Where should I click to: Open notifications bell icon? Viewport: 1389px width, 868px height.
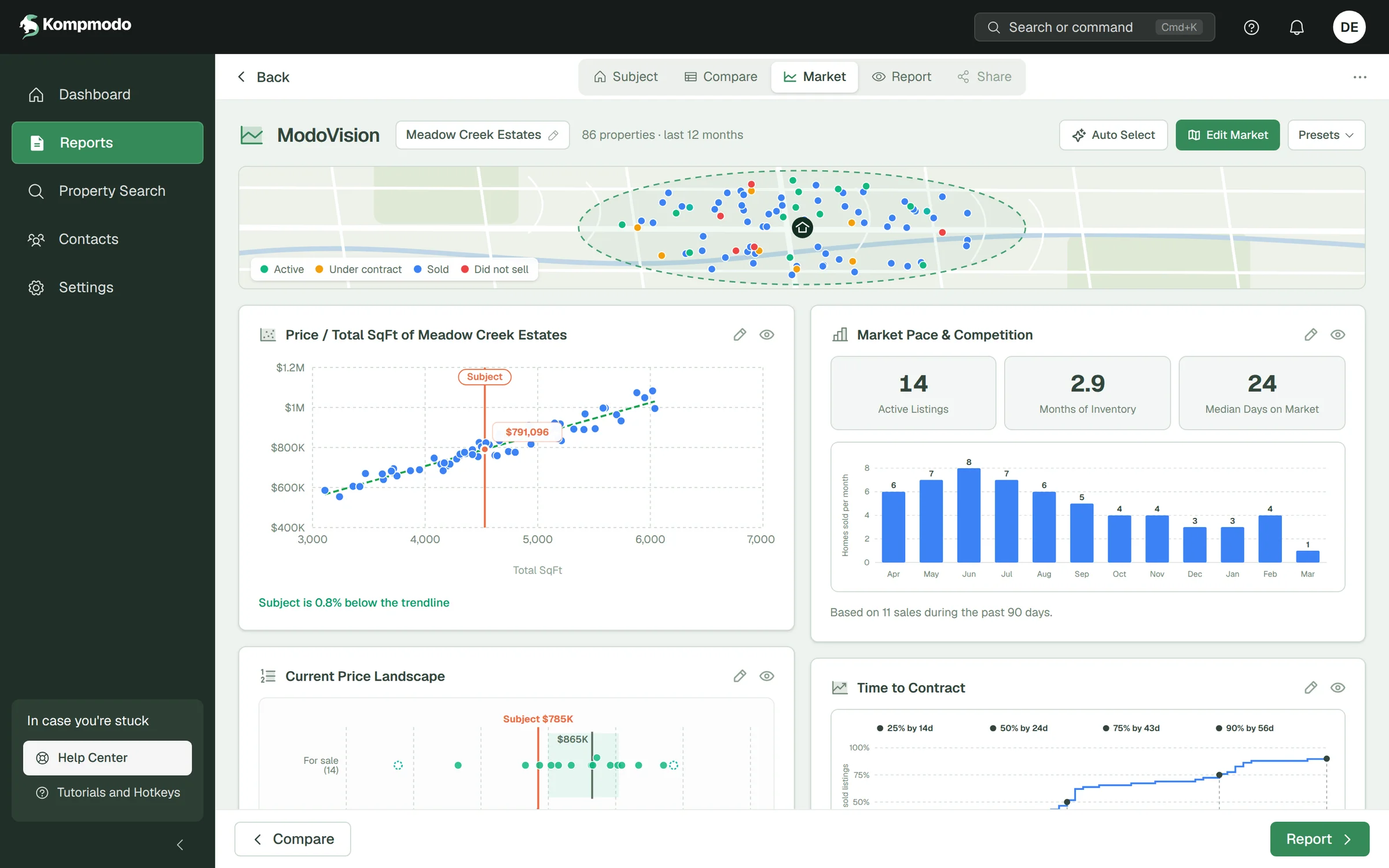pos(1296,27)
